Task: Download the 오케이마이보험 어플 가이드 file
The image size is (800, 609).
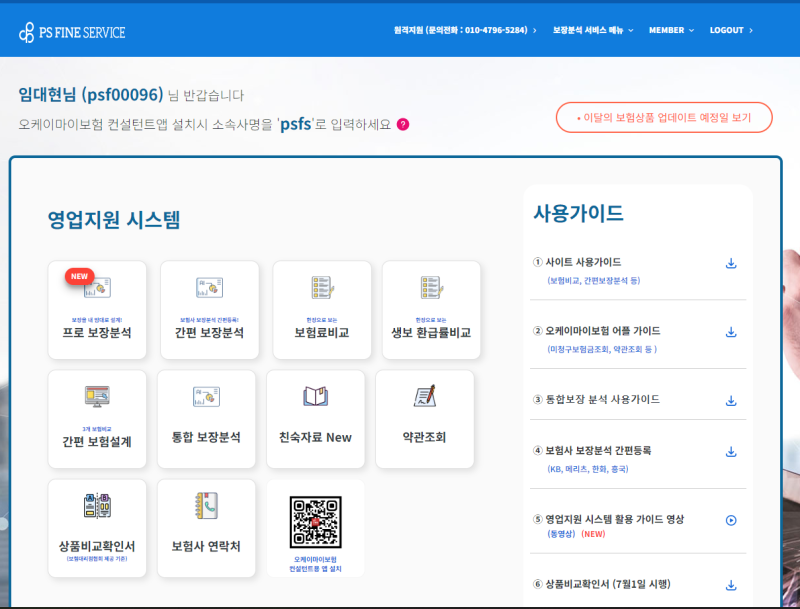Action: (x=731, y=332)
